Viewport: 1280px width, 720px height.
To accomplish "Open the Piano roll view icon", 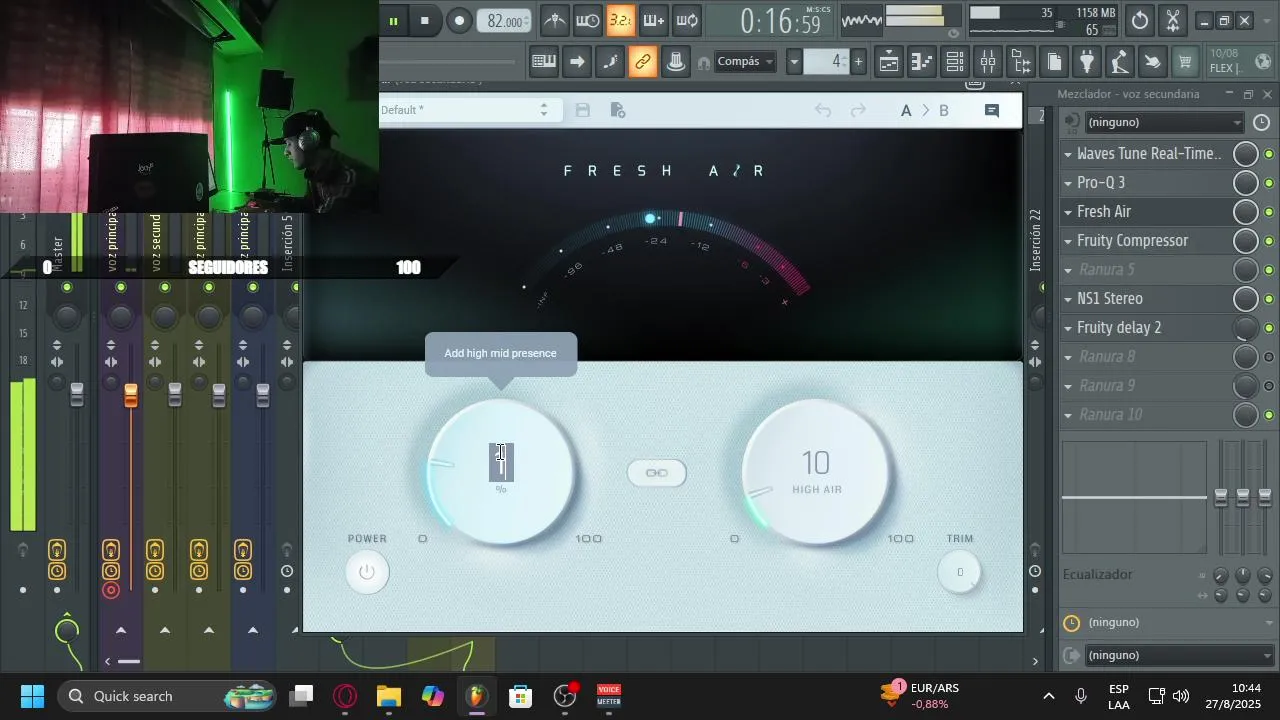I will [922, 62].
